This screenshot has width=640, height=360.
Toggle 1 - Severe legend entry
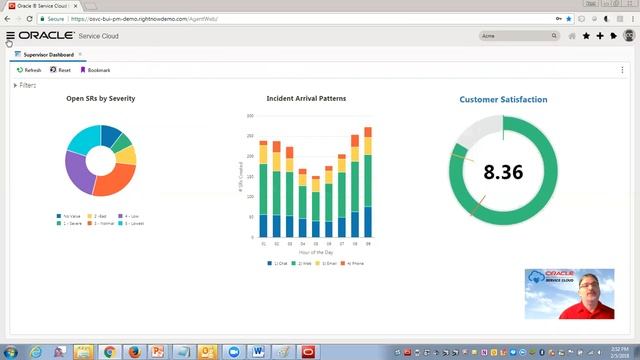pyautogui.click(x=69, y=223)
